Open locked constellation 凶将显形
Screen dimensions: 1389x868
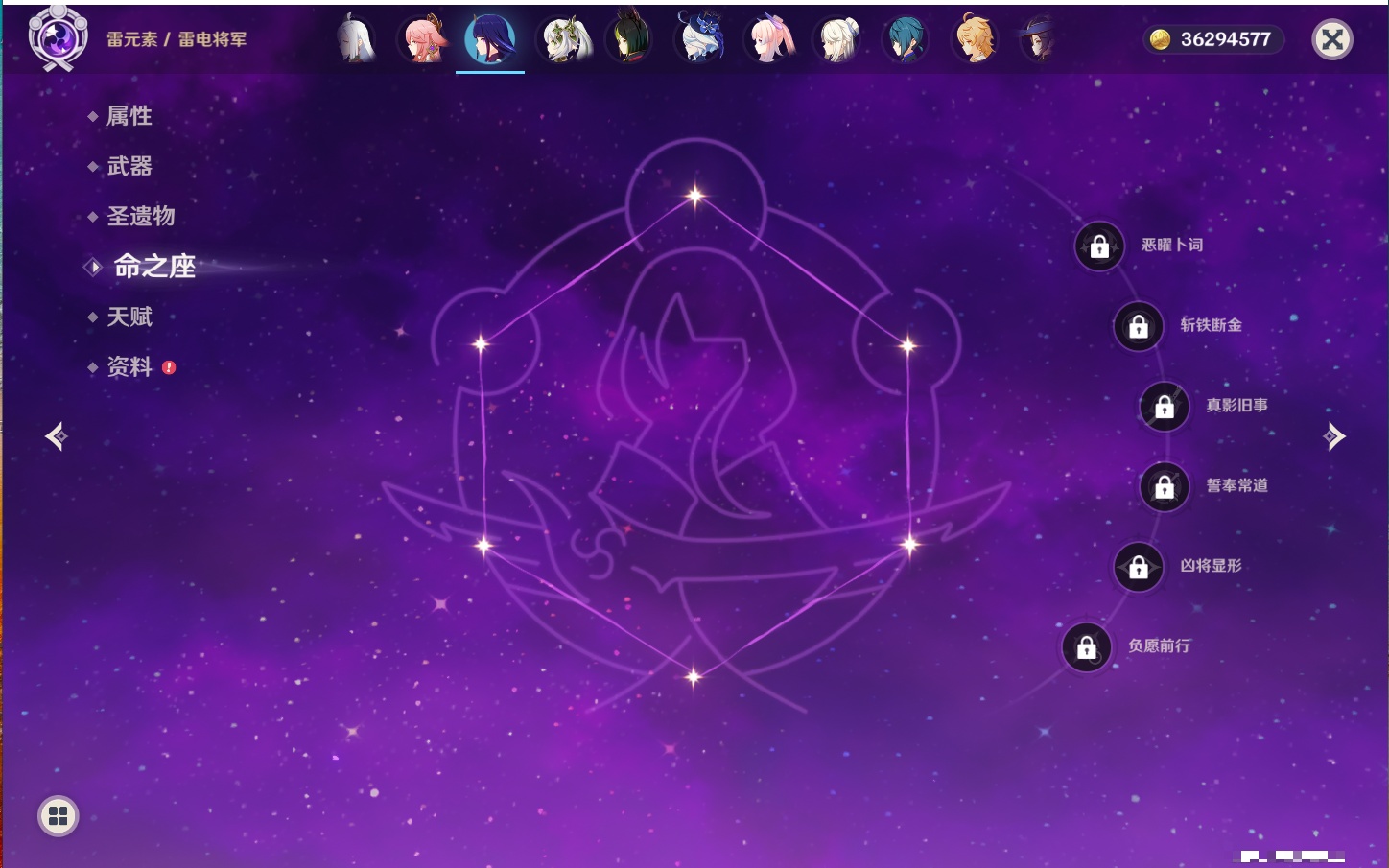tap(1139, 567)
